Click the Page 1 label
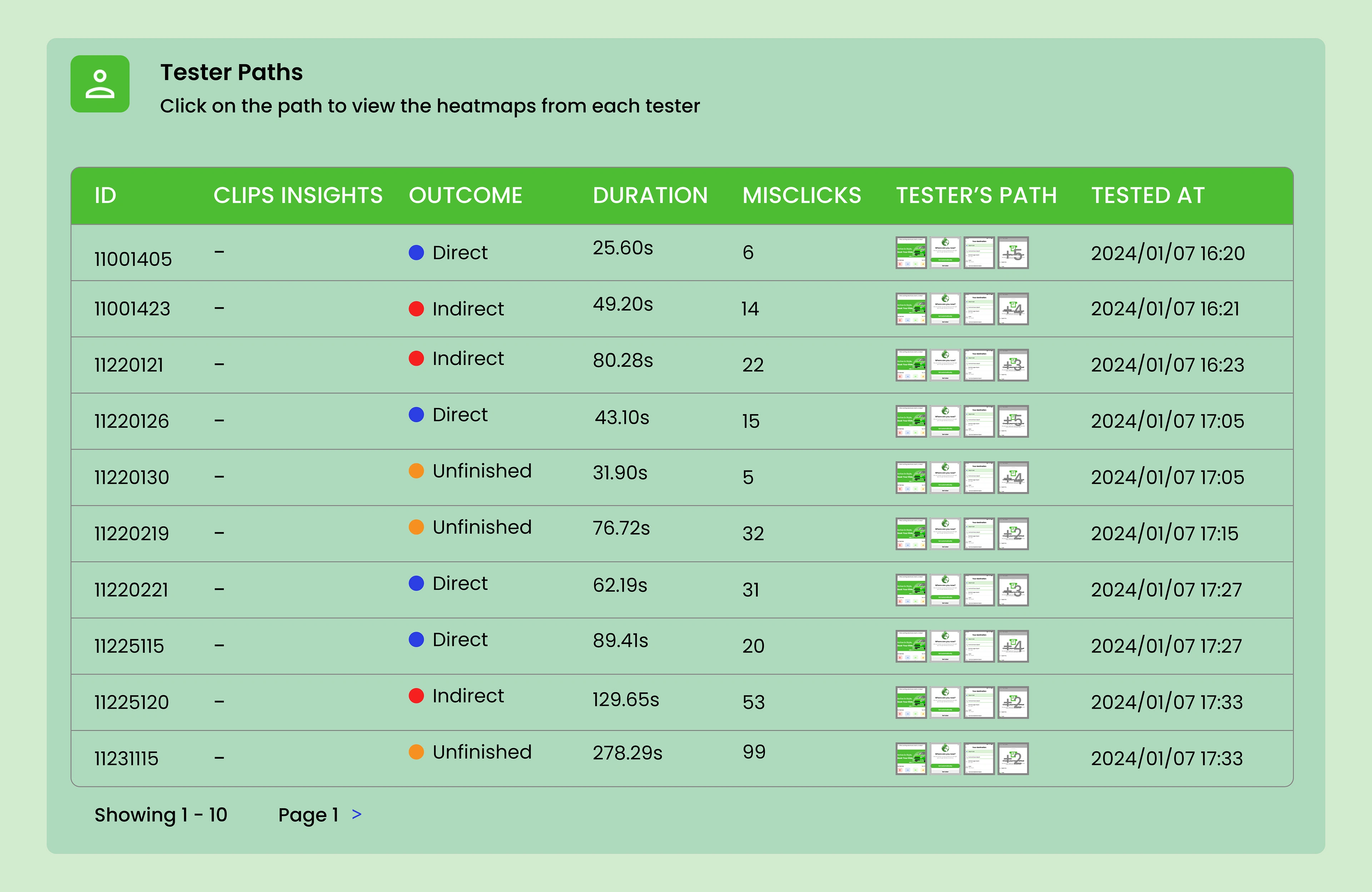The width and height of the screenshot is (1372, 892). point(308,815)
